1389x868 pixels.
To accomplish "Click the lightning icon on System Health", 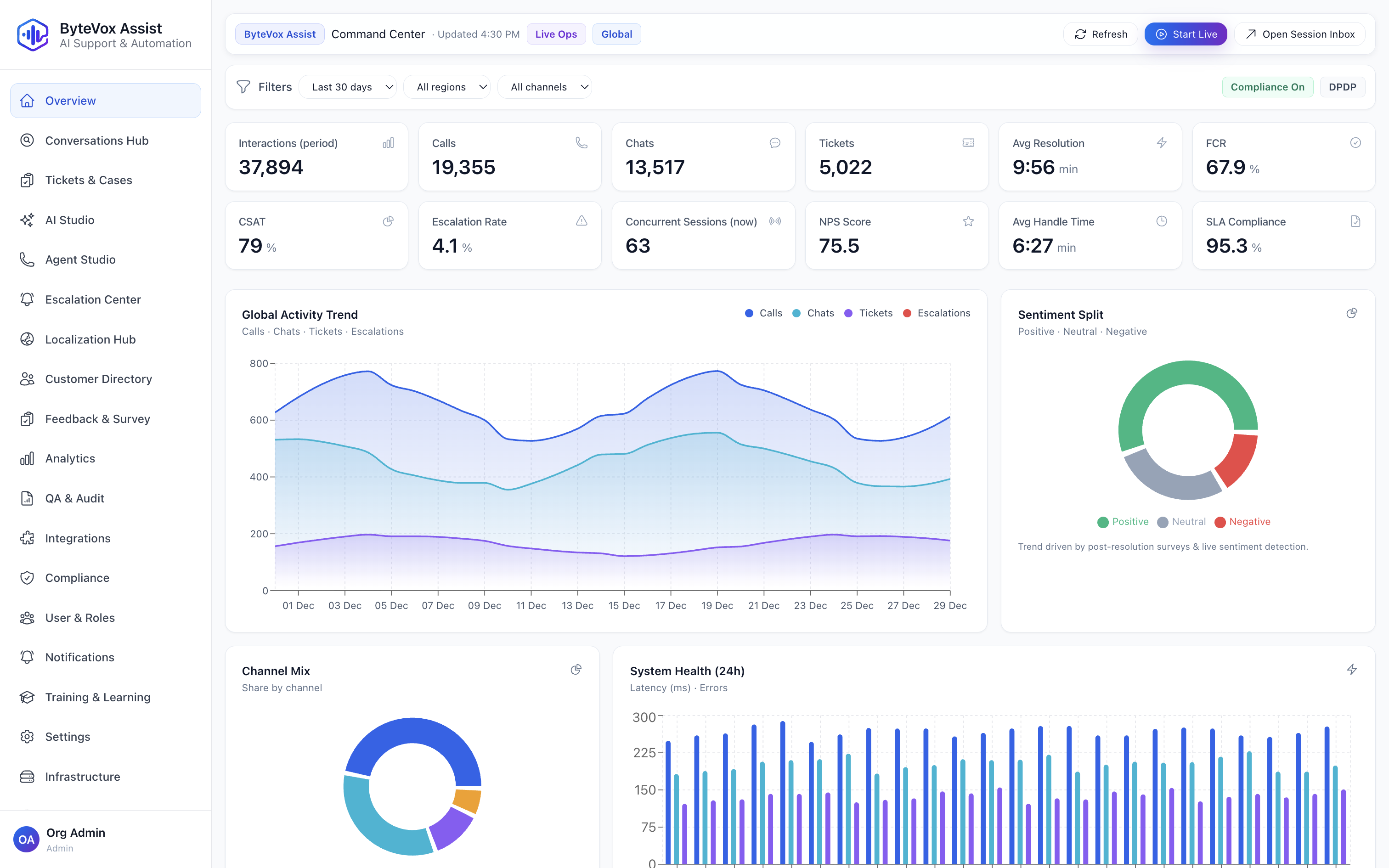I will click(x=1353, y=670).
